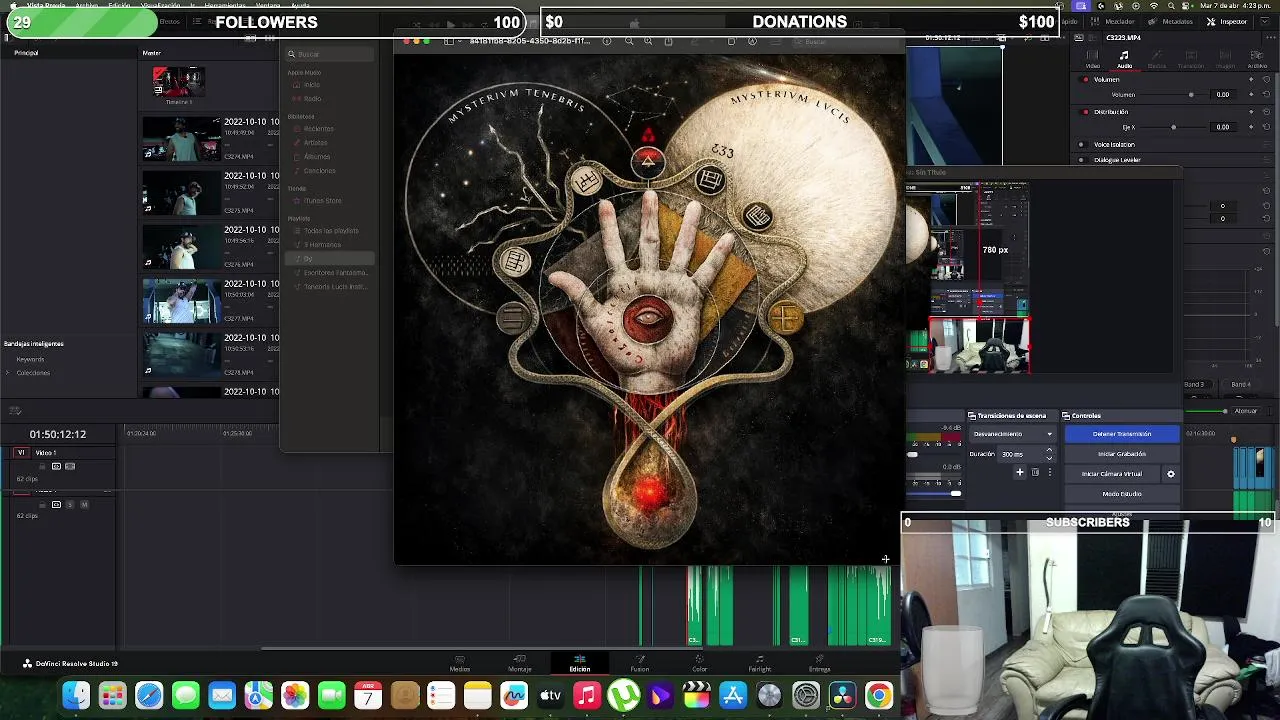Open the Medios page in DaVinci Resolve

[460, 664]
